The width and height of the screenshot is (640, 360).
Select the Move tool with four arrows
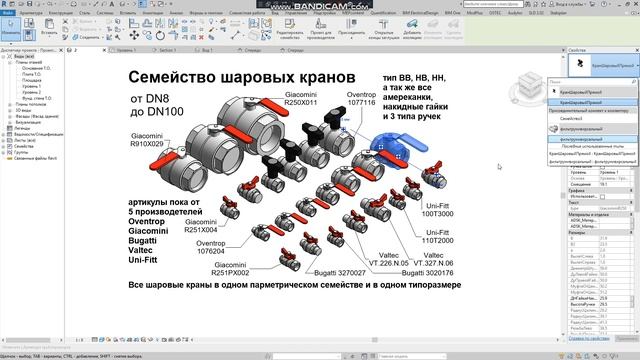tap(134, 36)
